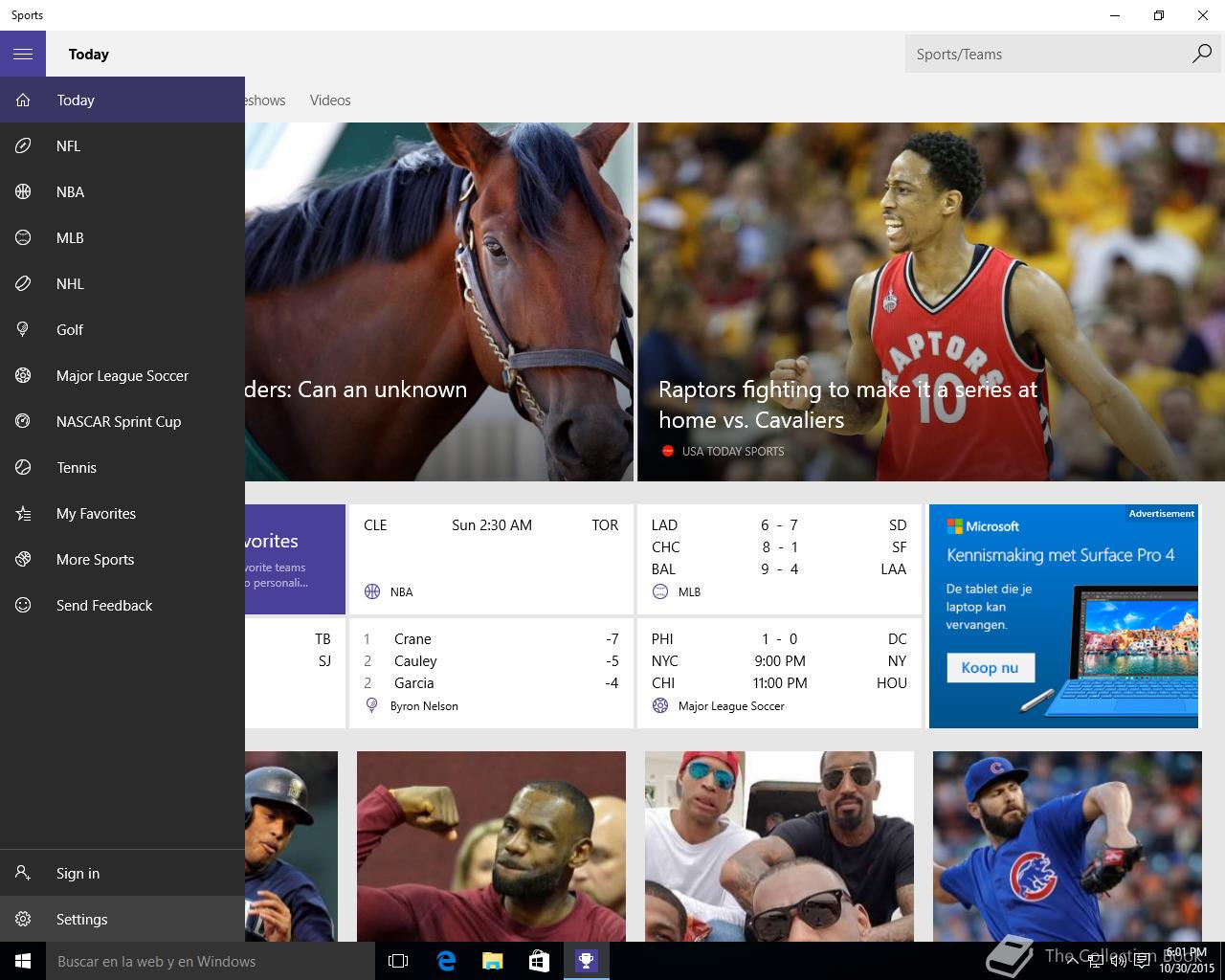This screenshot has height=980, width=1225.
Task: Click the Tennis ball icon
Action: 23,467
